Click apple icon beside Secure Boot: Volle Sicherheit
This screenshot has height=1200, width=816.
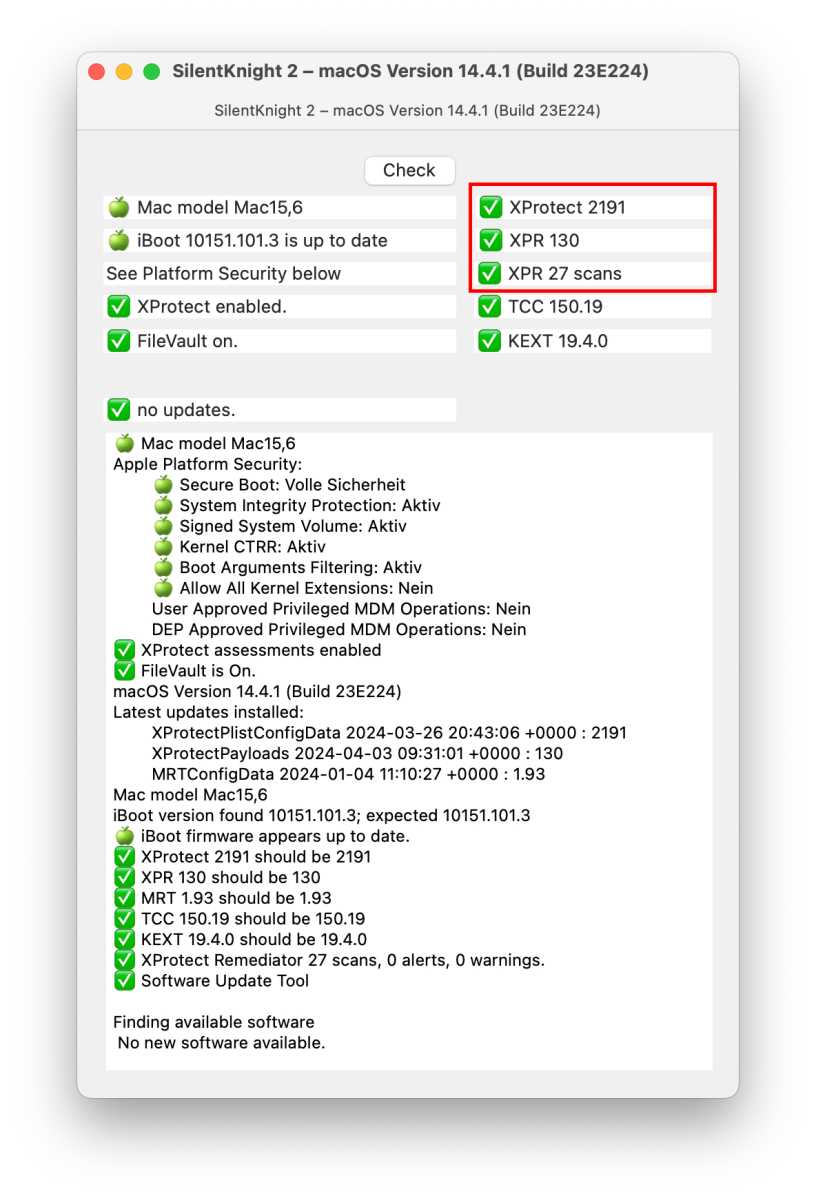(x=163, y=485)
